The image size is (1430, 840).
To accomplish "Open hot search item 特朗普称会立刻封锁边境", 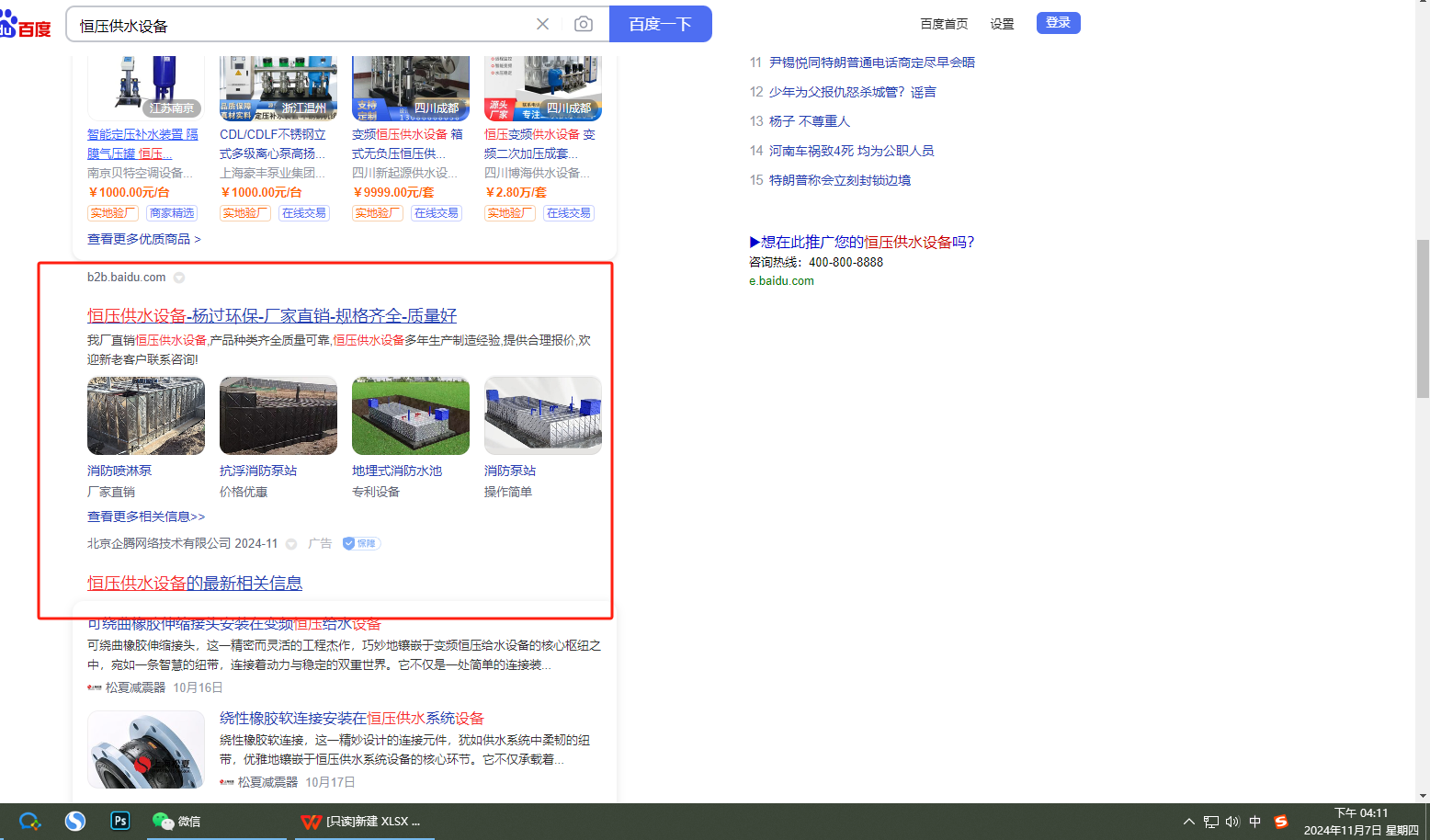I will 840,180.
